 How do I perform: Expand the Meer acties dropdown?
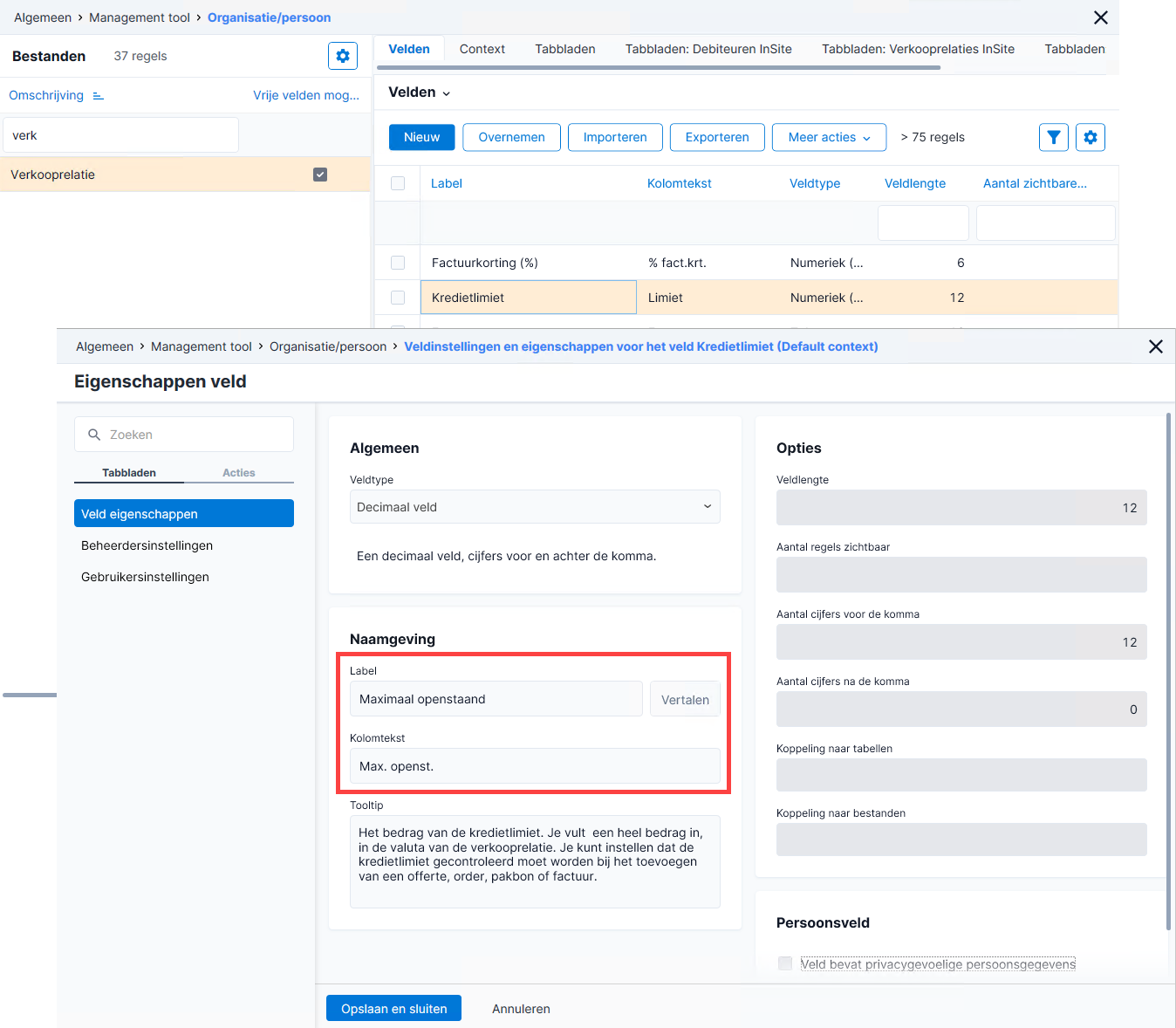point(829,137)
